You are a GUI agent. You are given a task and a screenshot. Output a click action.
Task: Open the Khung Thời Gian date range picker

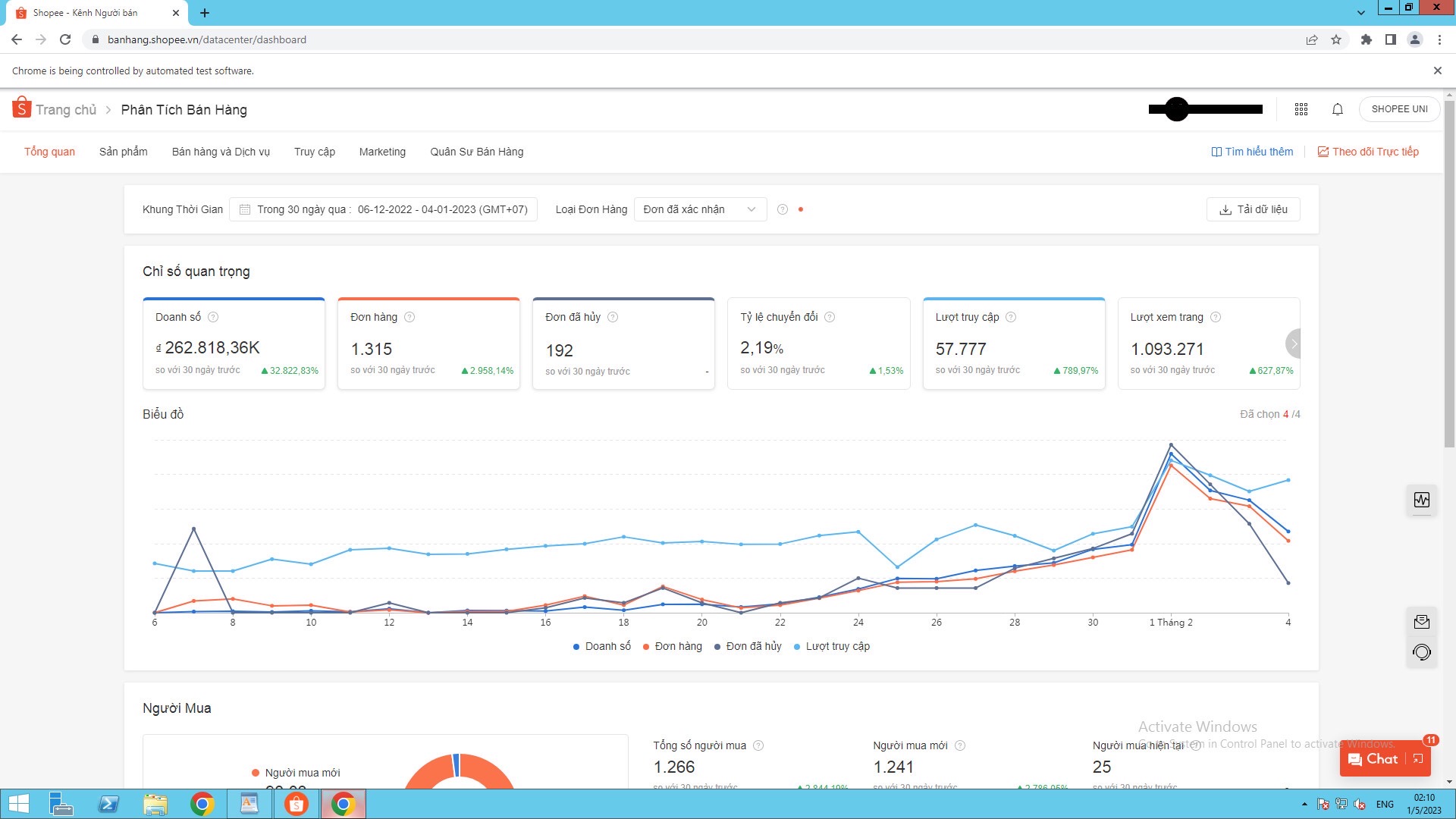tap(384, 209)
